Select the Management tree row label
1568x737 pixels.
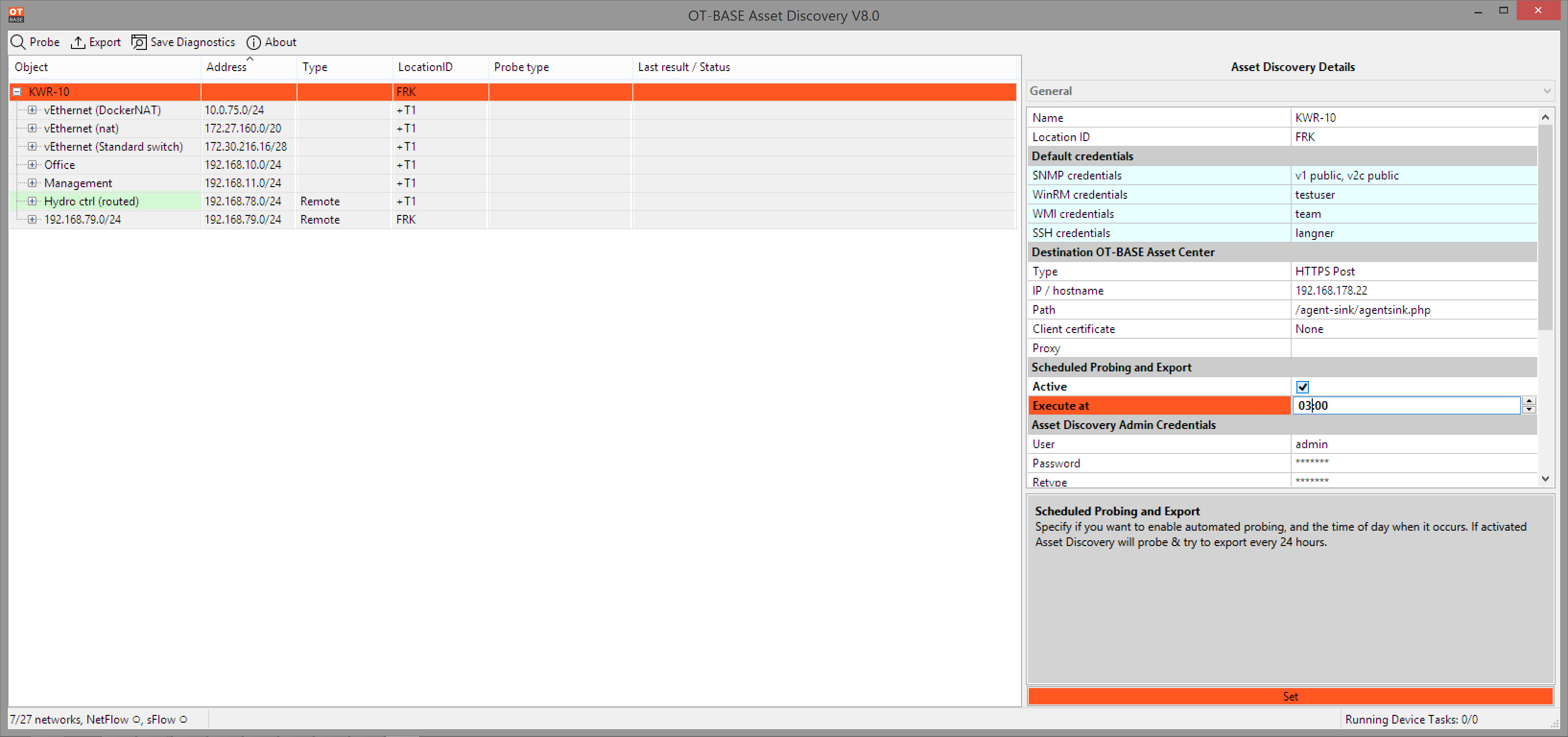click(78, 183)
